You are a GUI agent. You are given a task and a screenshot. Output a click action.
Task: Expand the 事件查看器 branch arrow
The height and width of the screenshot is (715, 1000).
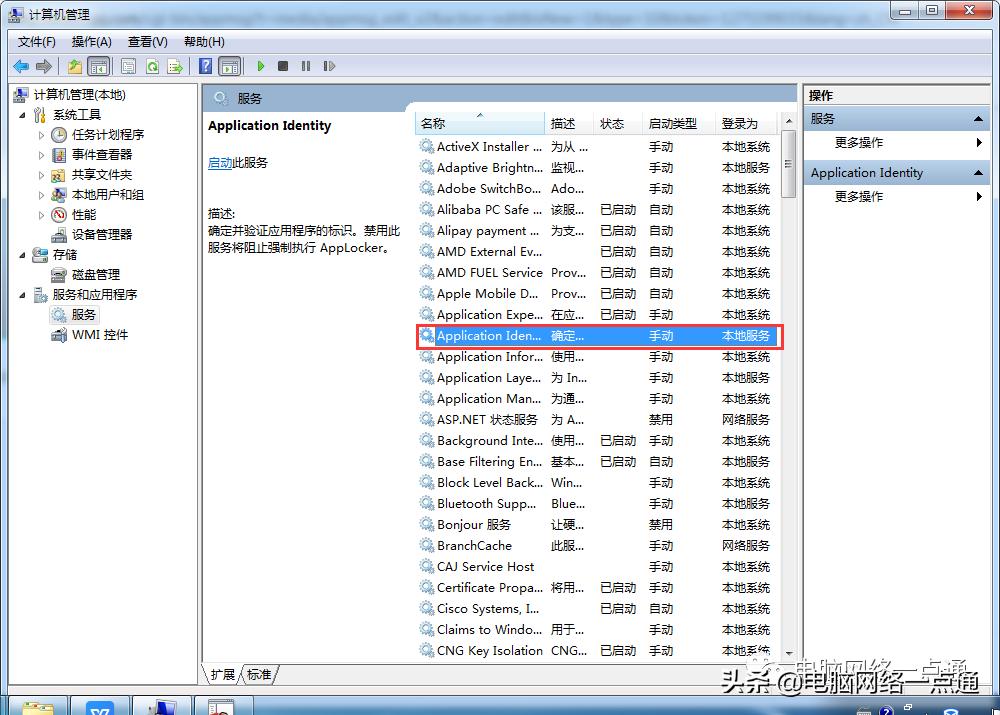(41, 155)
